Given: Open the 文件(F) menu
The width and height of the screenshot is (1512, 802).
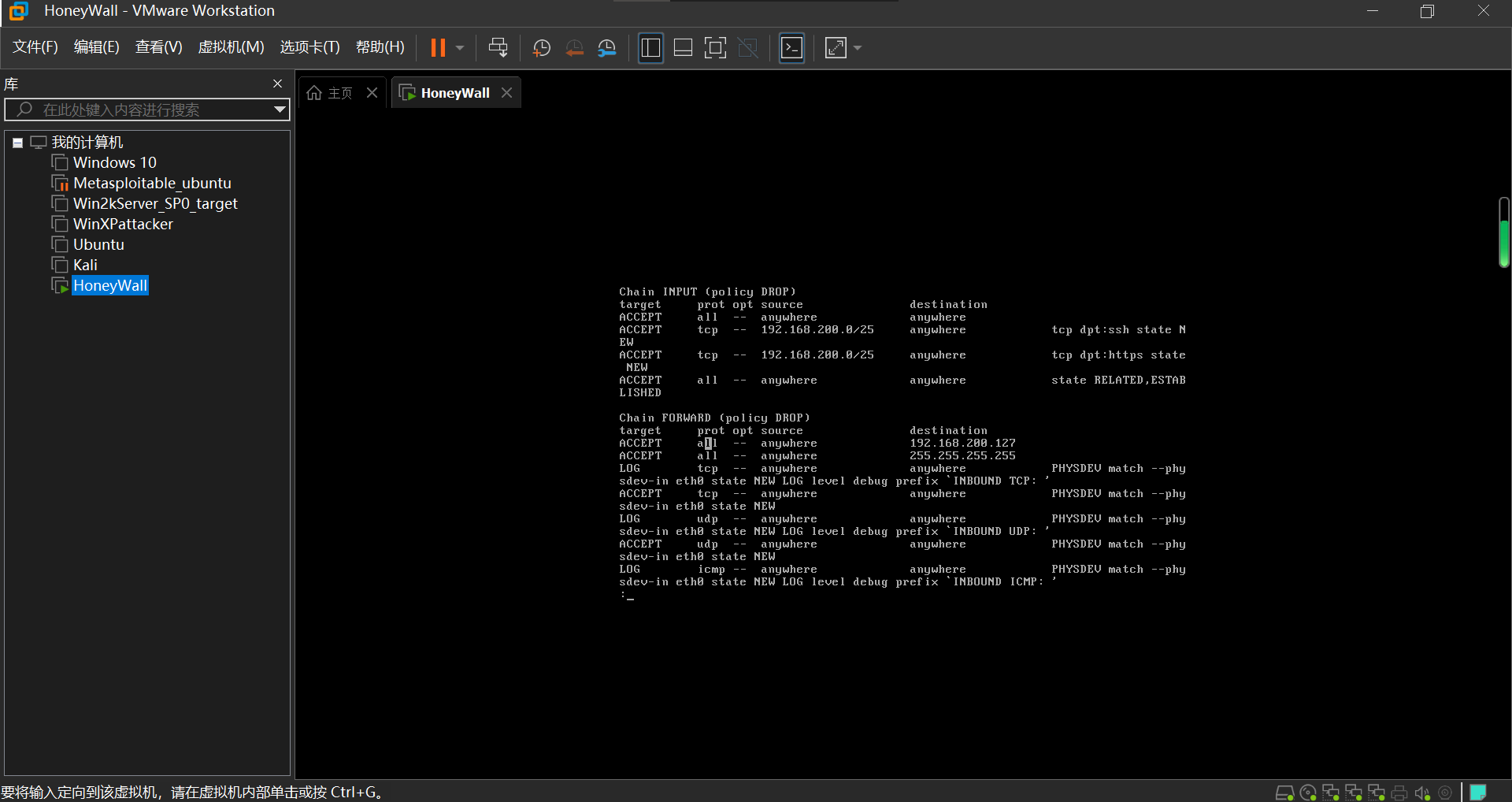Looking at the screenshot, I should [35, 47].
